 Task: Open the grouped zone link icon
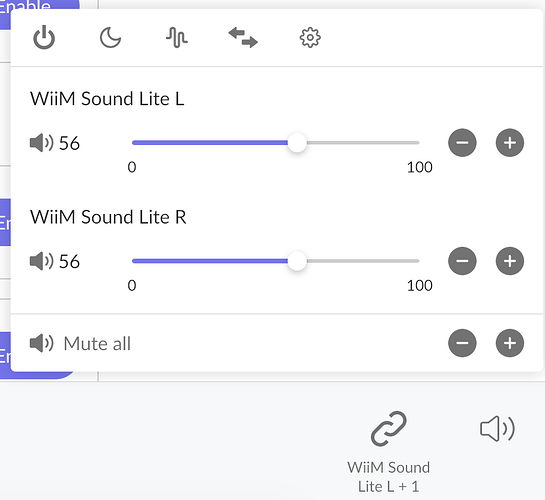point(389,429)
